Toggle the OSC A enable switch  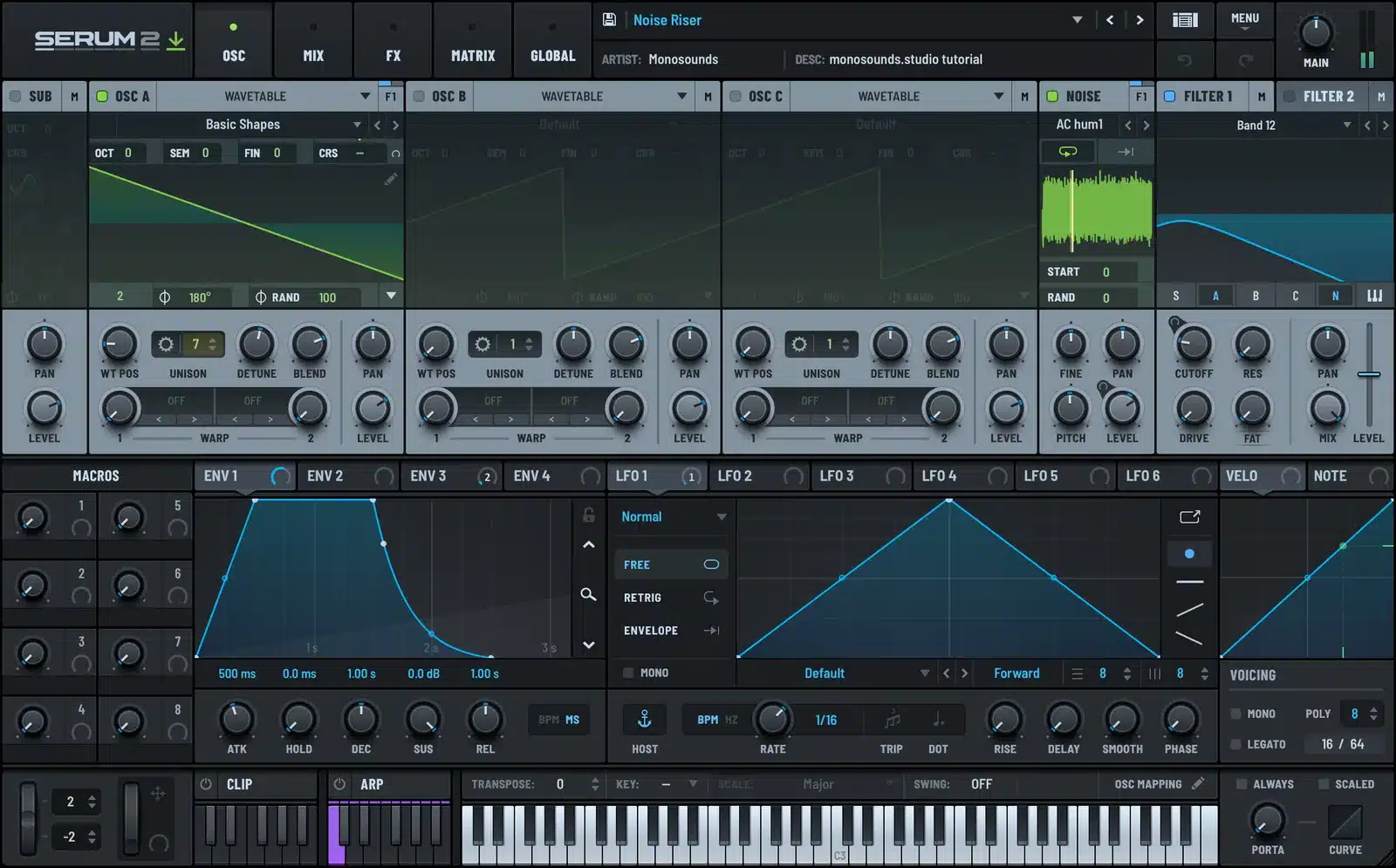(102, 96)
